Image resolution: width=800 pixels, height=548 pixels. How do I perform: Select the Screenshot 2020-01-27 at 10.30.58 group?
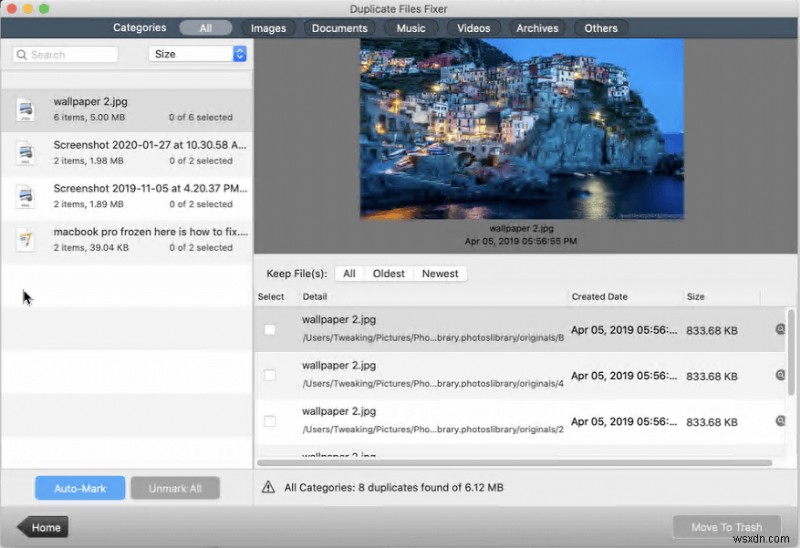click(127, 153)
